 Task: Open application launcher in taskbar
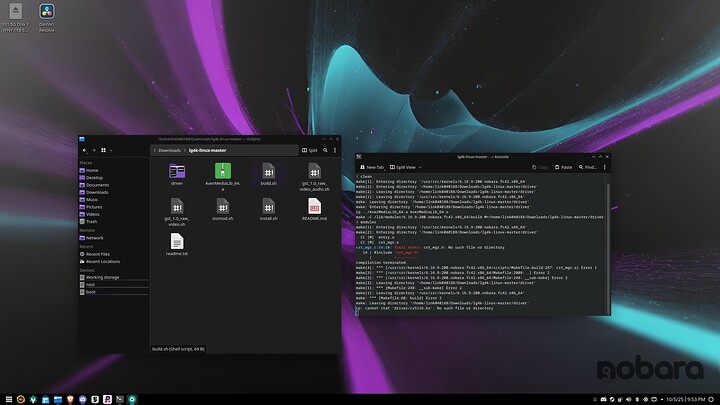click(9, 399)
